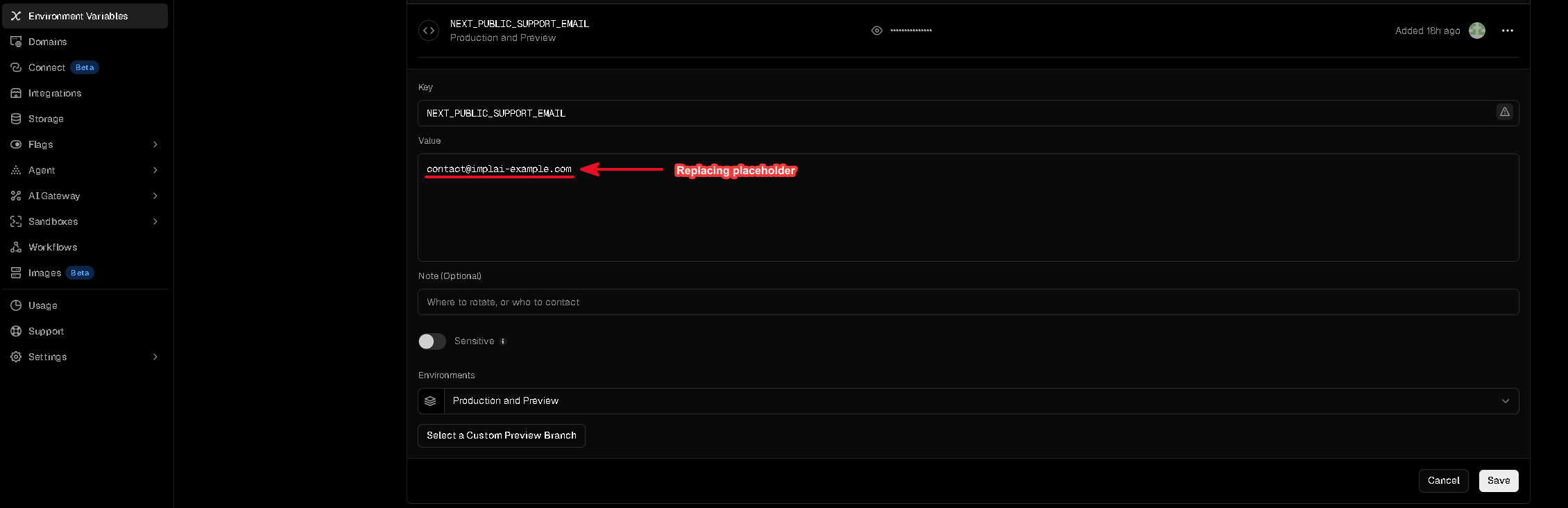This screenshot has width=1568, height=508.
Task: Expand the Flags submenu chevron
Action: point(155,144)
